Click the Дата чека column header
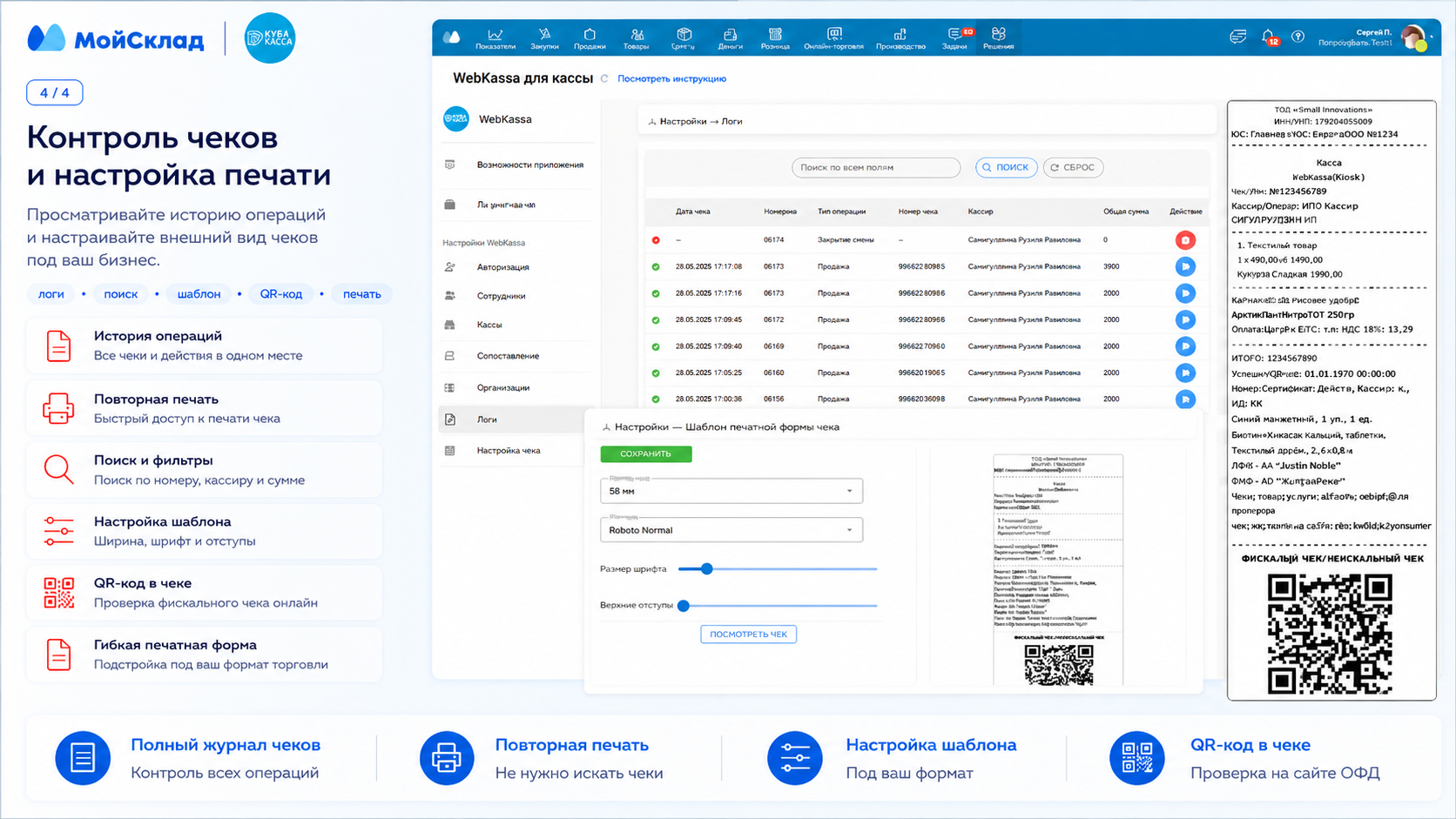The width and height of the screenshot is (1456, 819). point(693,211)
